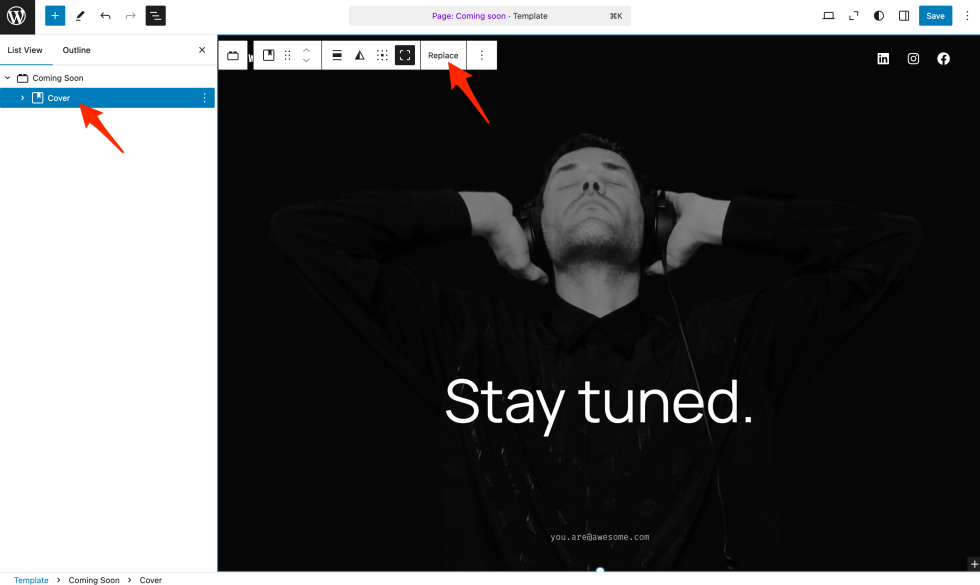Screen dimensions: 980x585
Task: Open the block toolbar Options menu
Action: [481, 56]
